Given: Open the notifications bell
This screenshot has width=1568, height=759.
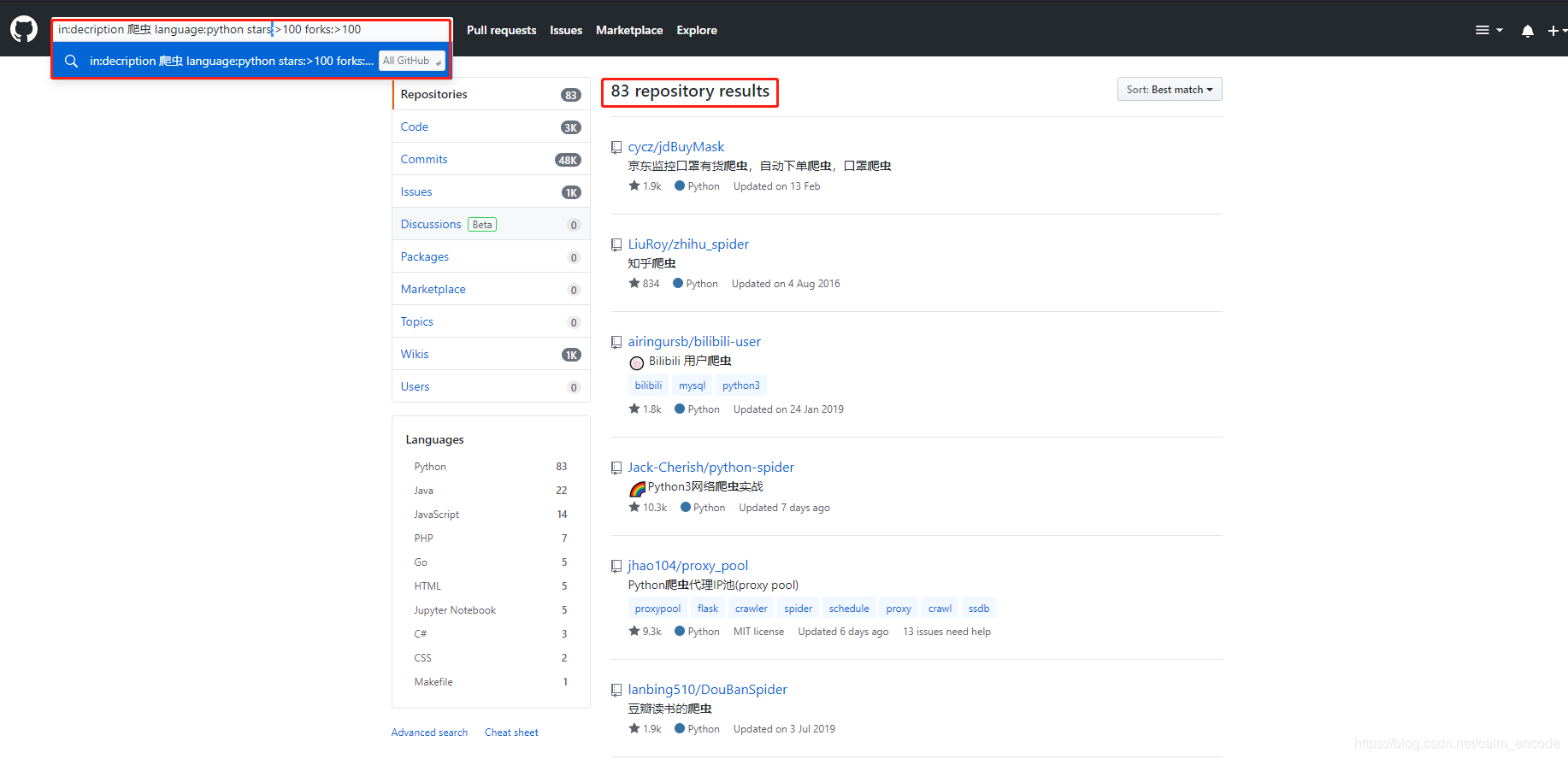Looking at the screenshot, I should 1527,31.
